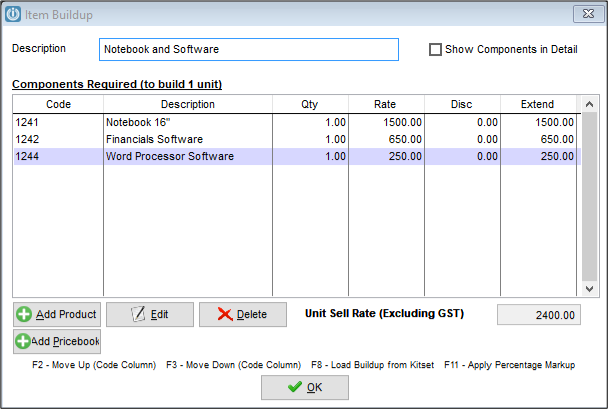Image resolution: width=608 pixels, height=409 pixels.
Task: Click the green checkmark OK icon
Action: (x=295, y=387)
